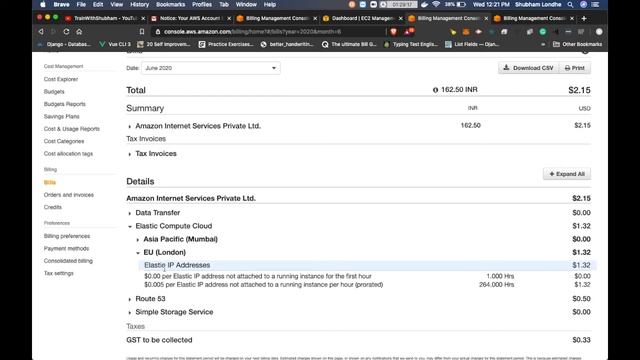Collapse the Elastic Compute Cloud section
640x360 pixels.
[x=130, y=227]
